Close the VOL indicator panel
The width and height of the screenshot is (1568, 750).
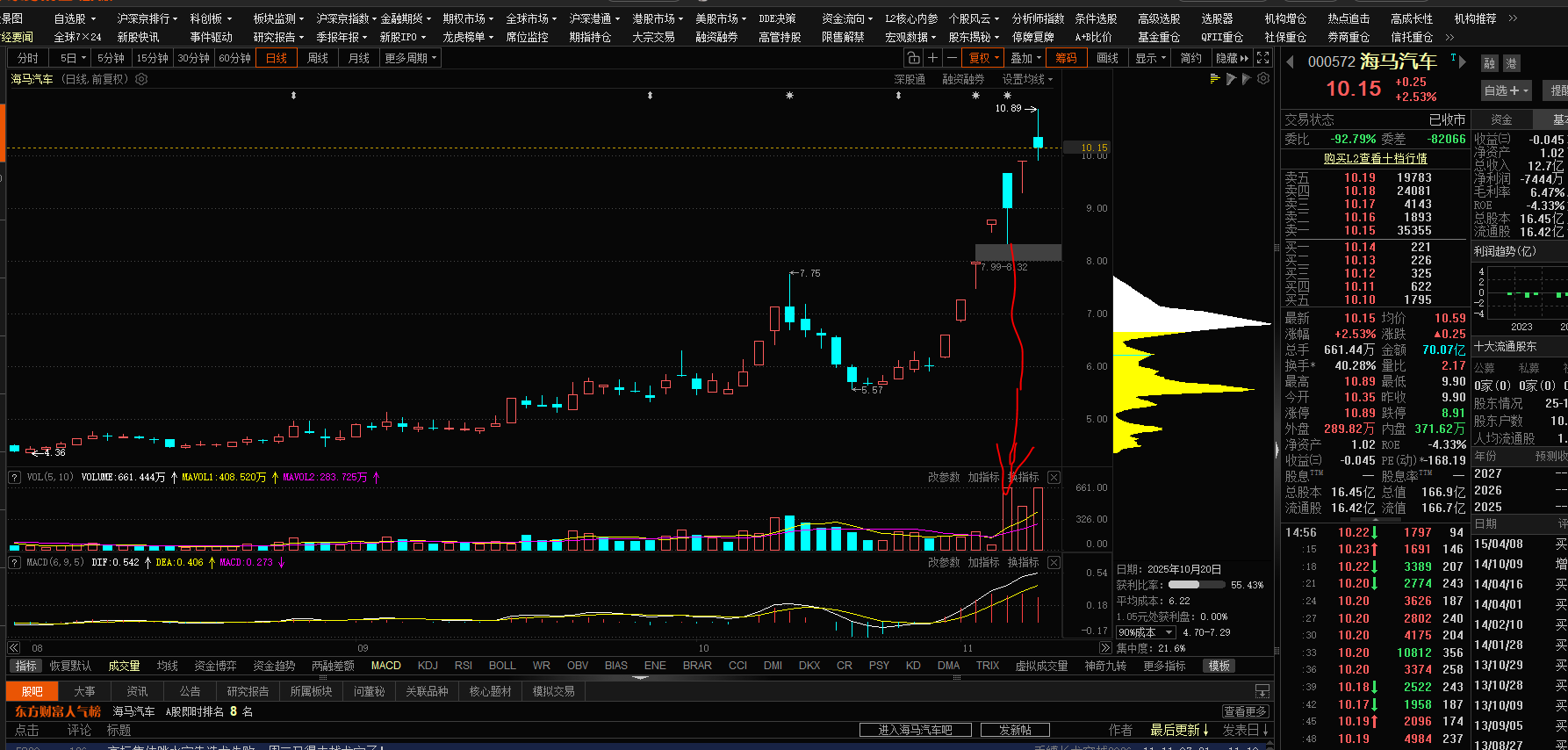click(x=1054, y=477)
